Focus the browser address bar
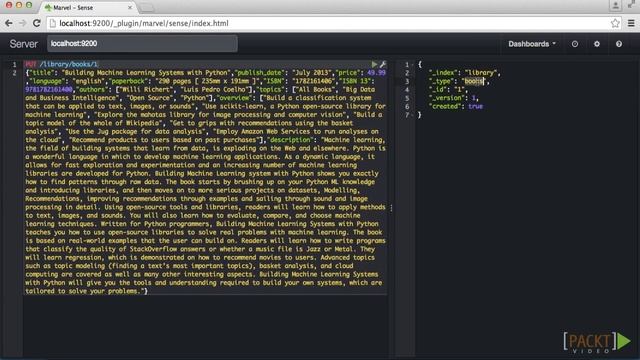This screenshot has height=360, width=640. click(x=334, y=23)
